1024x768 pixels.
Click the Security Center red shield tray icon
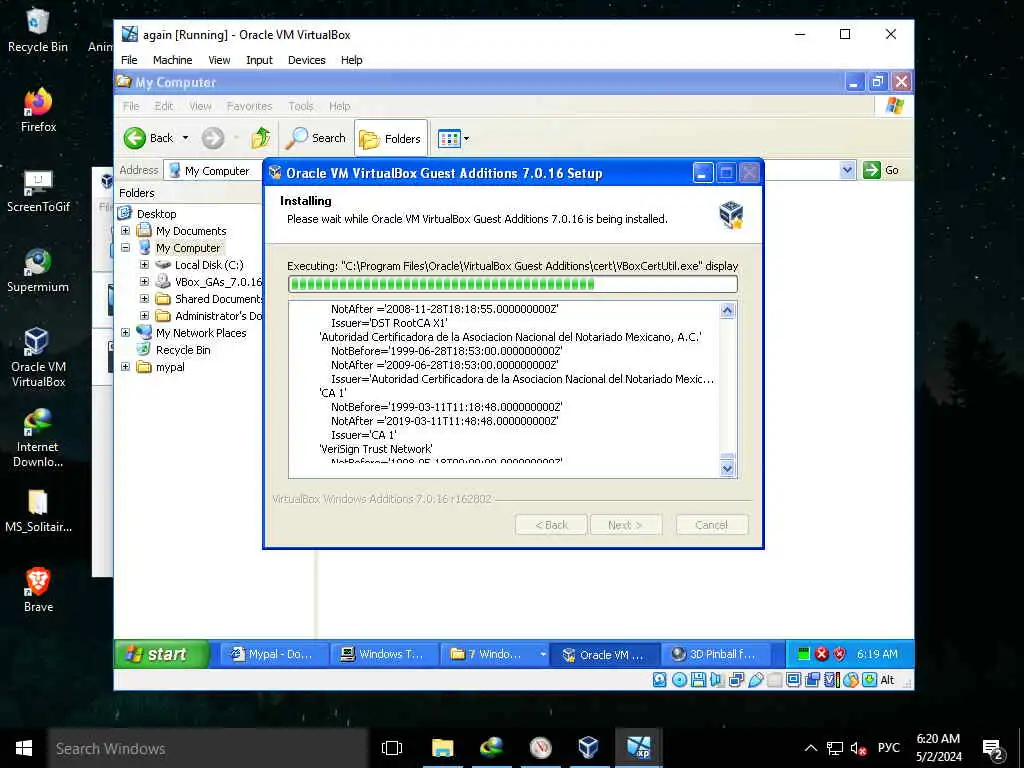pyautogui.click(x=839, y=654)
